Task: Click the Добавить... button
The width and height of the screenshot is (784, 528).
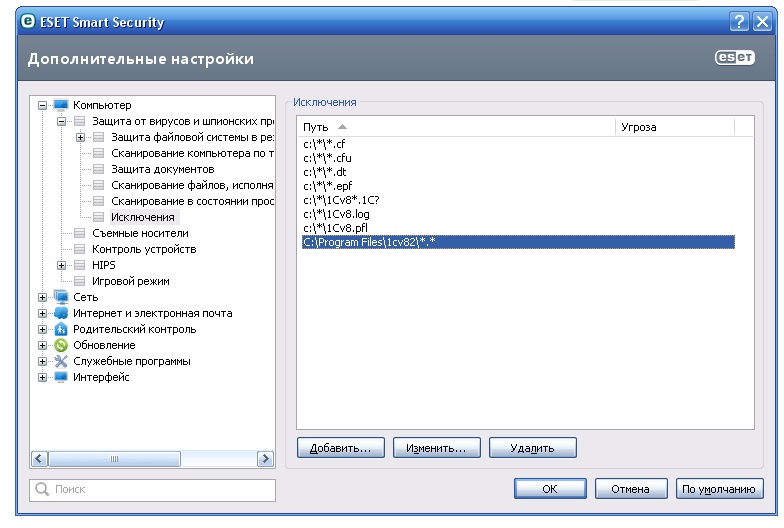Action: pos(341,448)
